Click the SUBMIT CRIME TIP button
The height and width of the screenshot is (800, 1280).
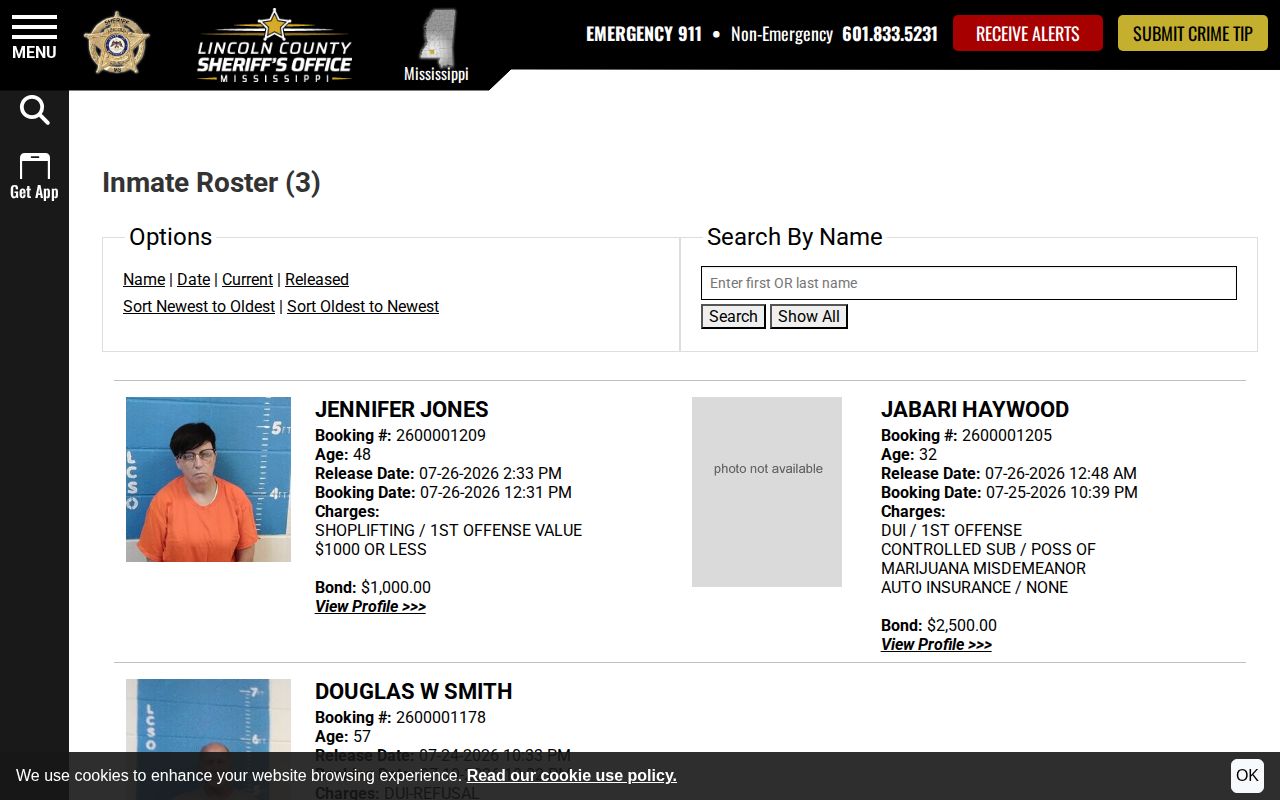click(1192, 33)
